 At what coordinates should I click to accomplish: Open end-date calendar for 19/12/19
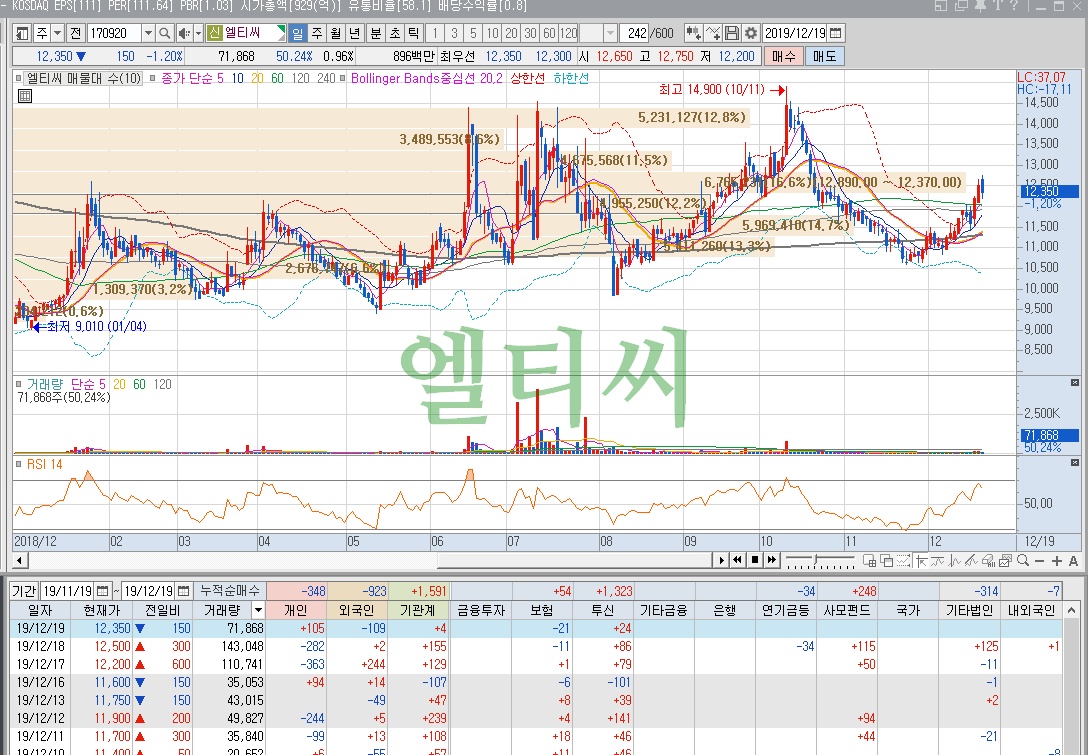(x=183, y=591)
